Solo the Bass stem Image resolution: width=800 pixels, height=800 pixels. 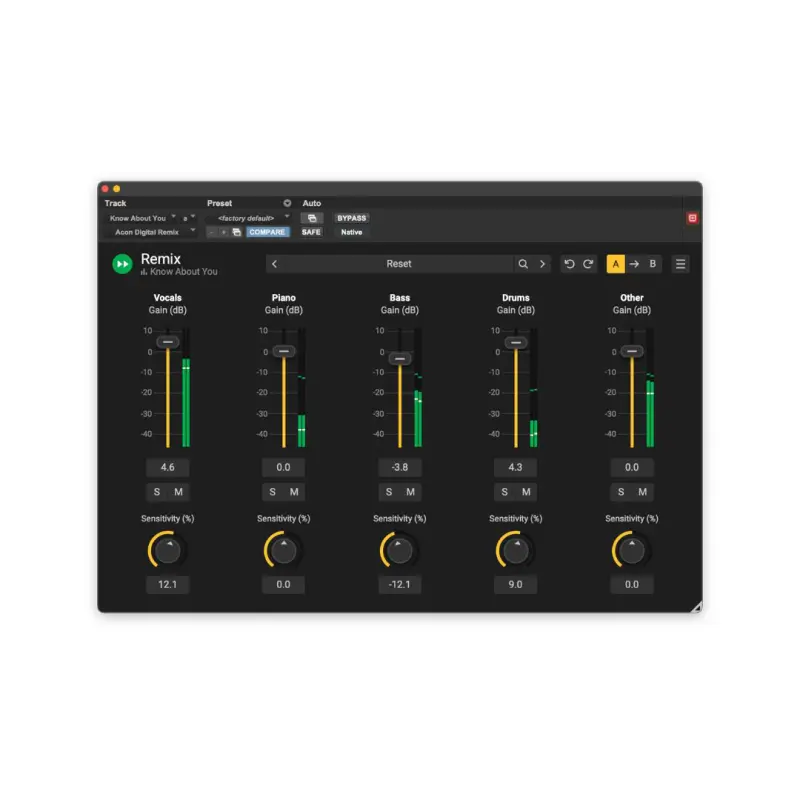(389, 492)
